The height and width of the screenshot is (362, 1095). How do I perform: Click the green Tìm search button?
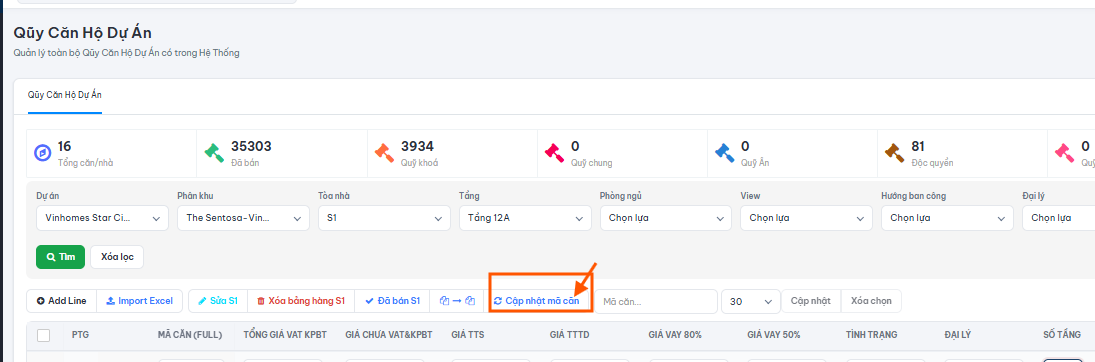point(61,256)
